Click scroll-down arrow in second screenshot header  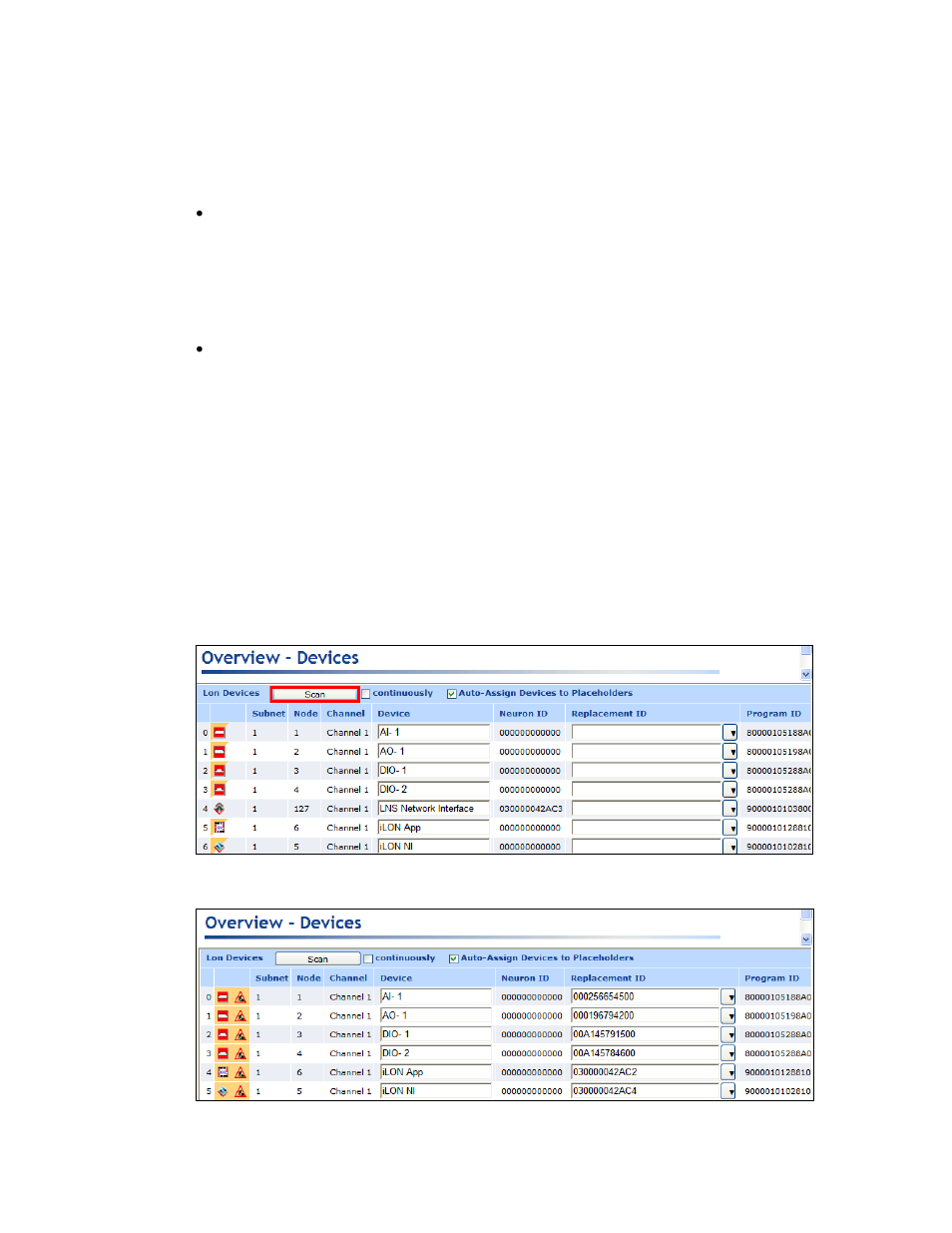pos(806,939)
